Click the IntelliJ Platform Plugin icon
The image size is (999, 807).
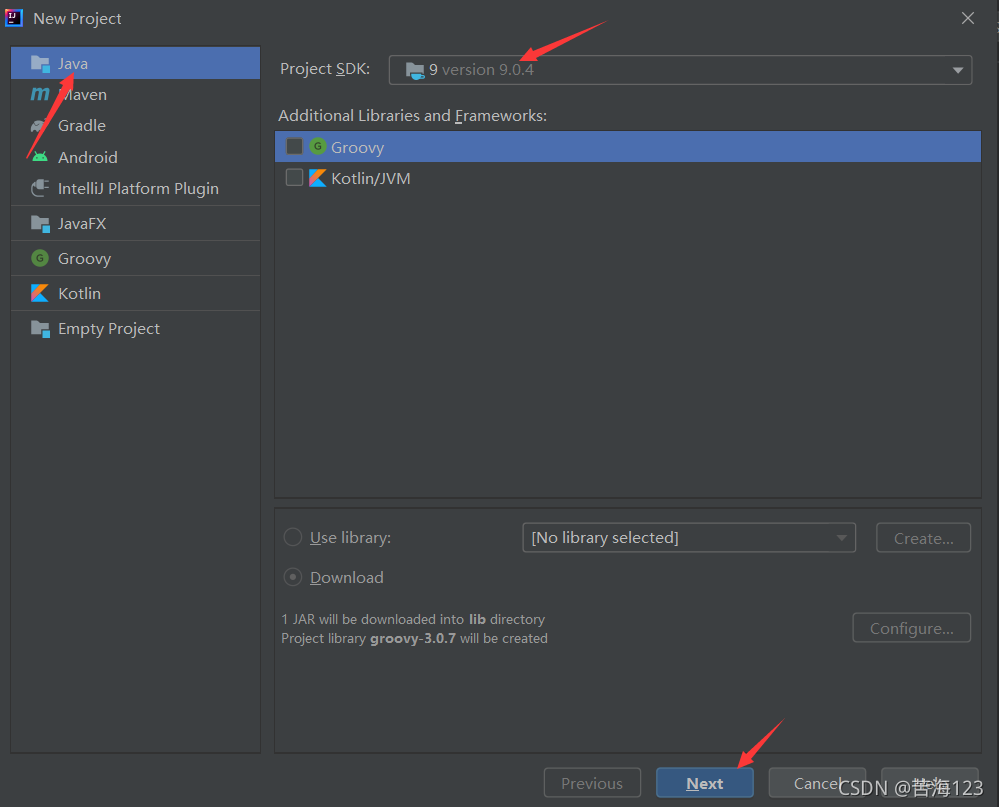point(40,188)
